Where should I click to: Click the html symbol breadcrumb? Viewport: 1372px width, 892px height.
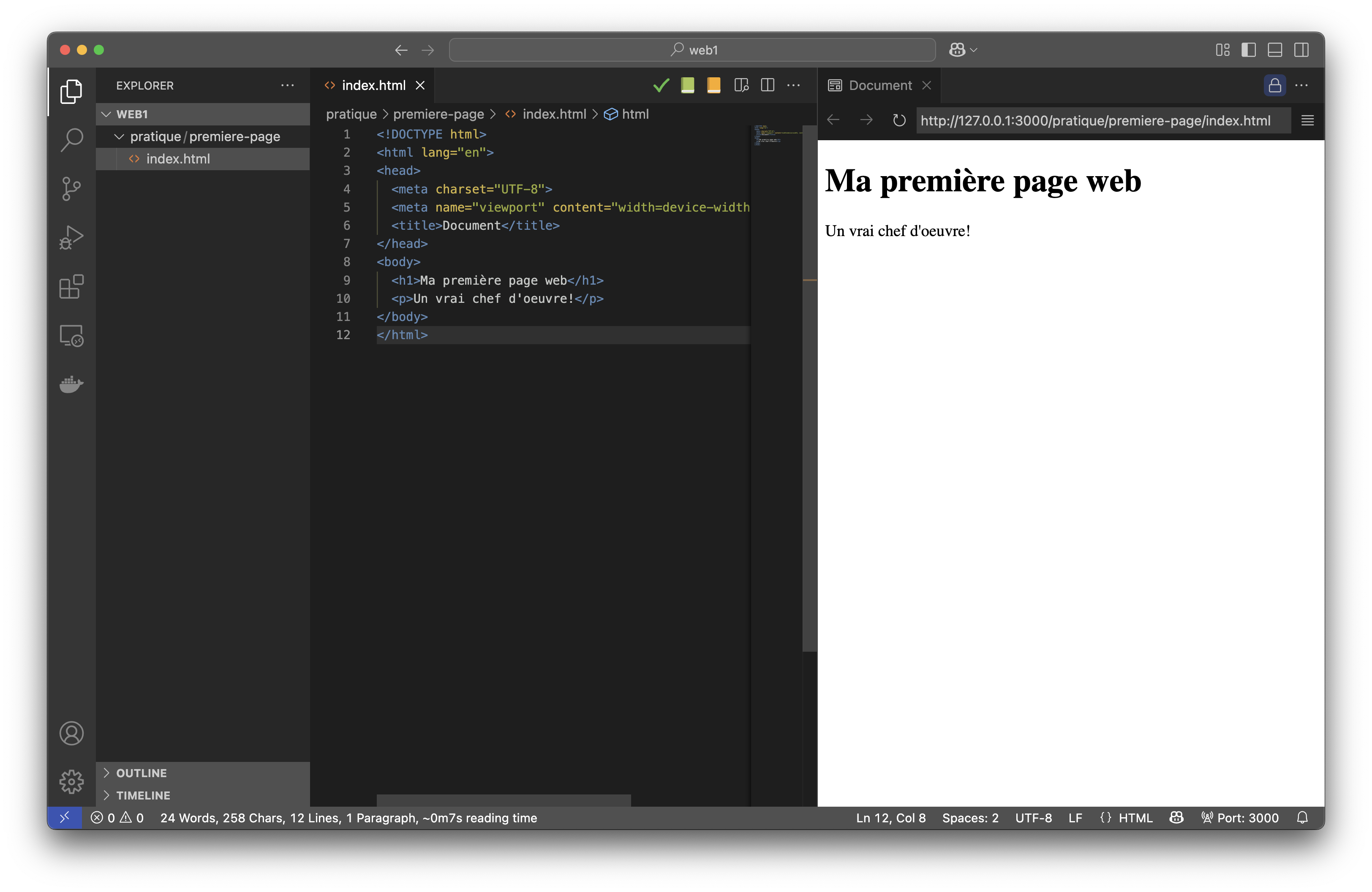point(626,114)
